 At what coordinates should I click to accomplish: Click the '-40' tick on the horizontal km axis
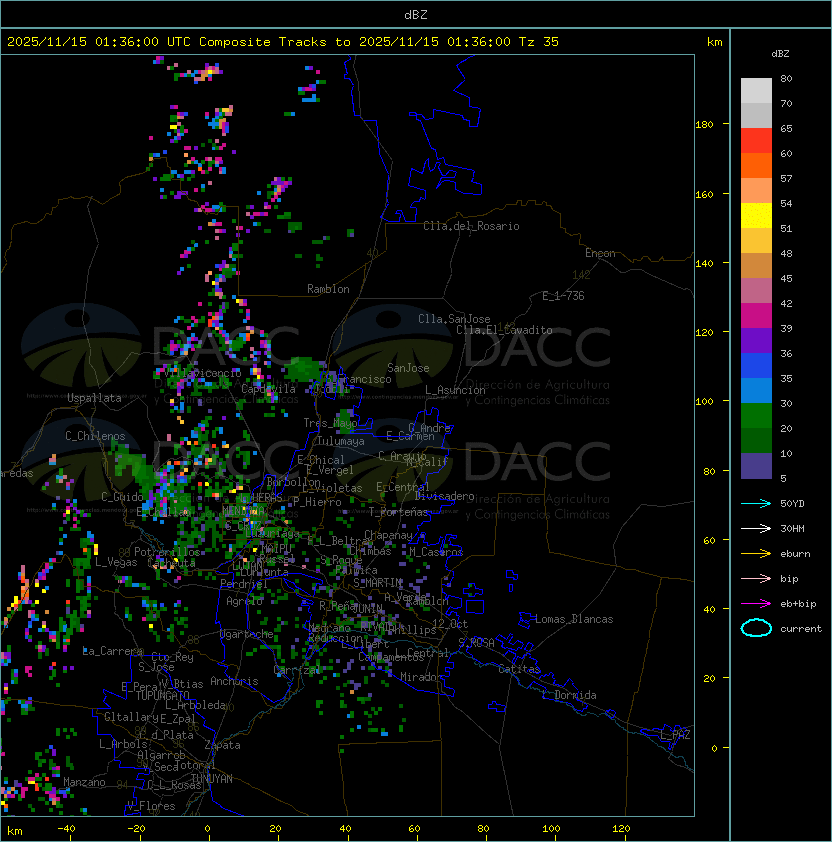coord(66,829)
